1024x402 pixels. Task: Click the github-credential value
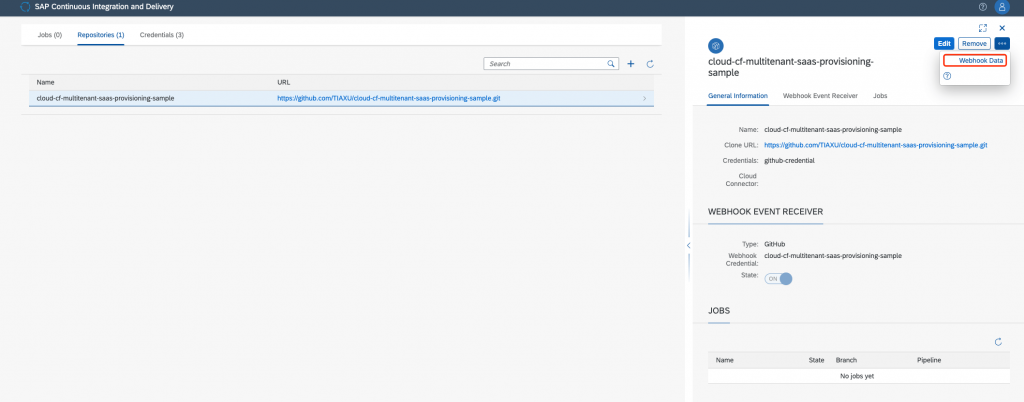[790, 160]
